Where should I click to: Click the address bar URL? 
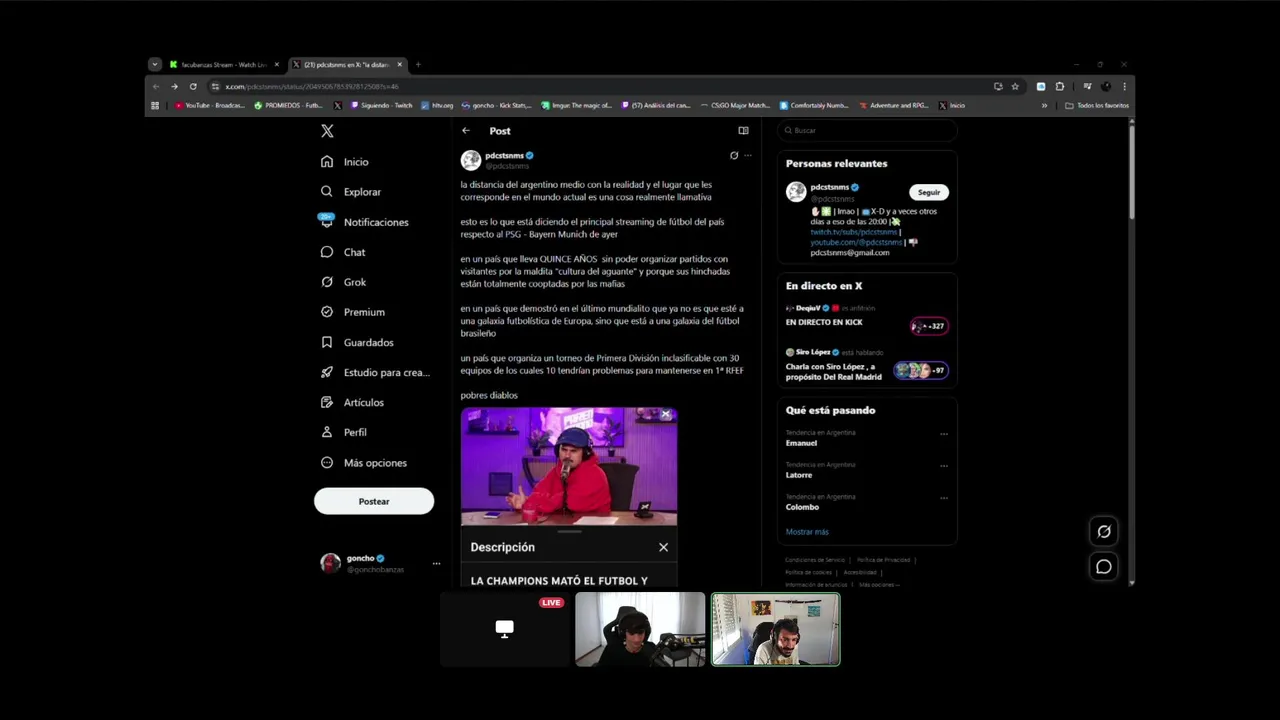coord(312,87)
